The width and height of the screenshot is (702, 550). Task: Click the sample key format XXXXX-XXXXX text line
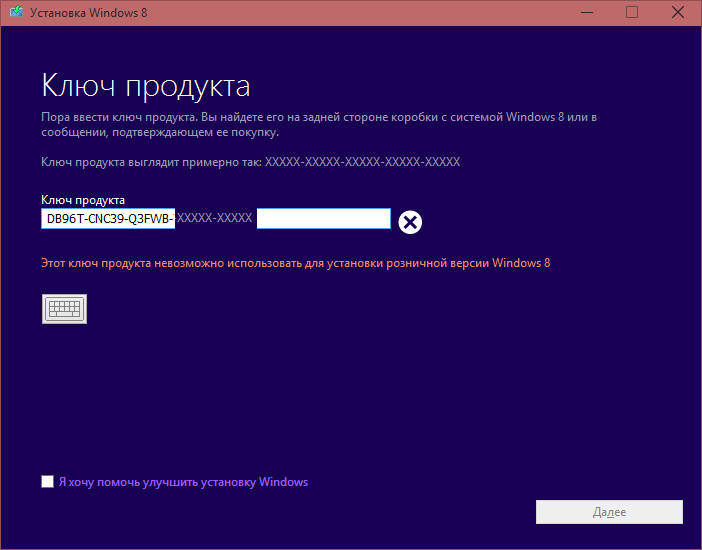[x=250, y=162]
